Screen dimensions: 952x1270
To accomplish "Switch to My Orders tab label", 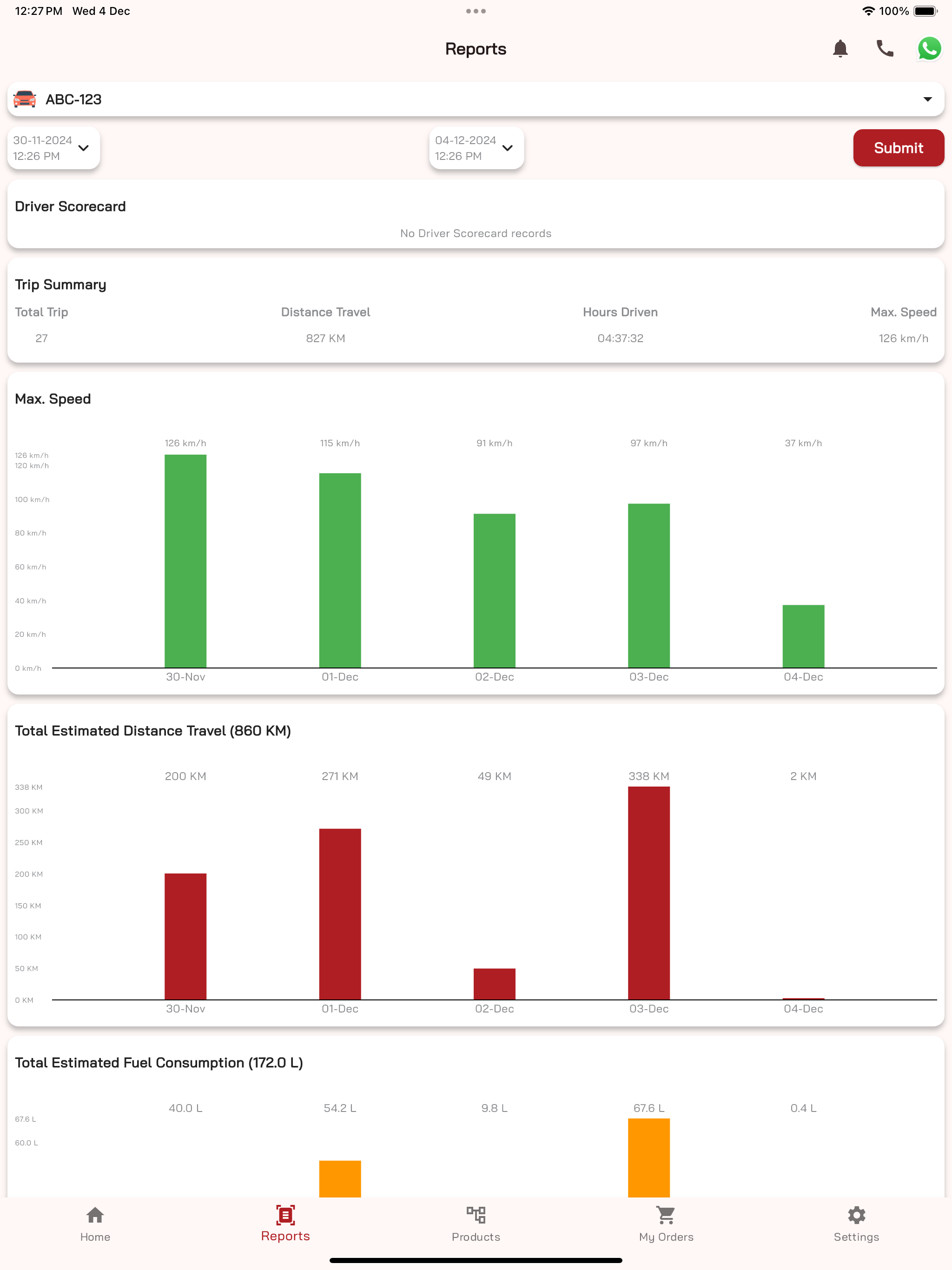I will click(666, 1237).
